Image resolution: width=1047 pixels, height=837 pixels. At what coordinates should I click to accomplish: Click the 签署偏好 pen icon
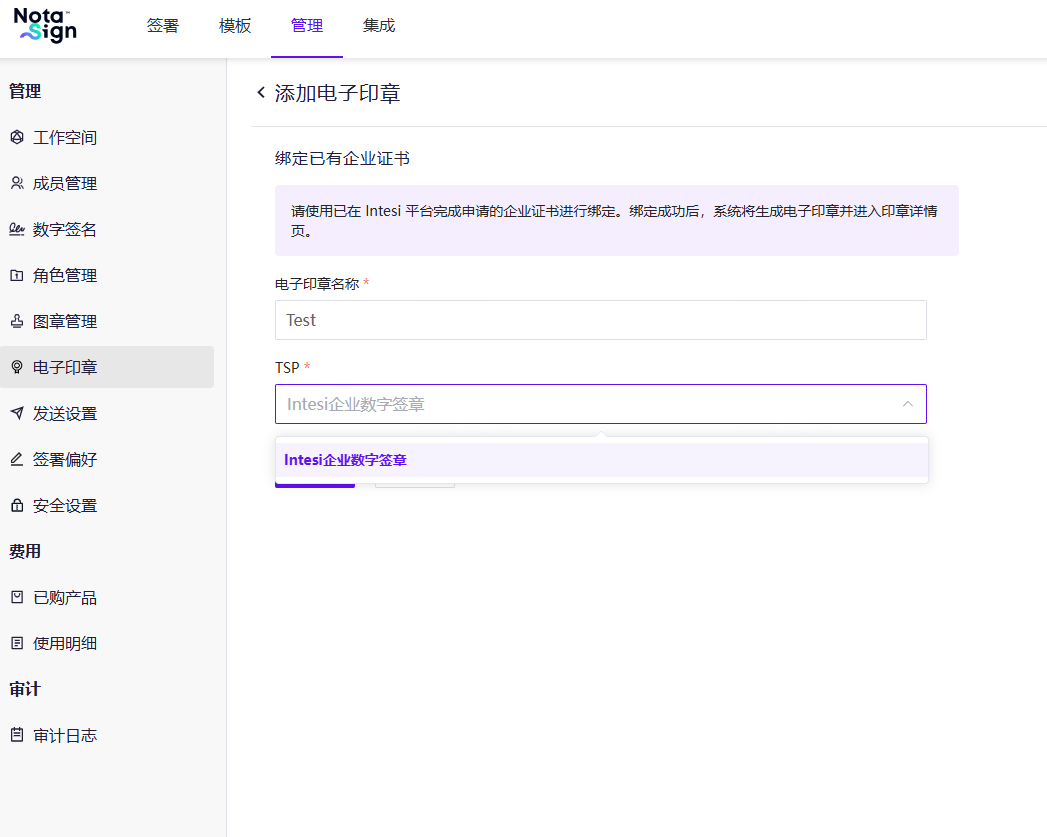pos(17,459)
